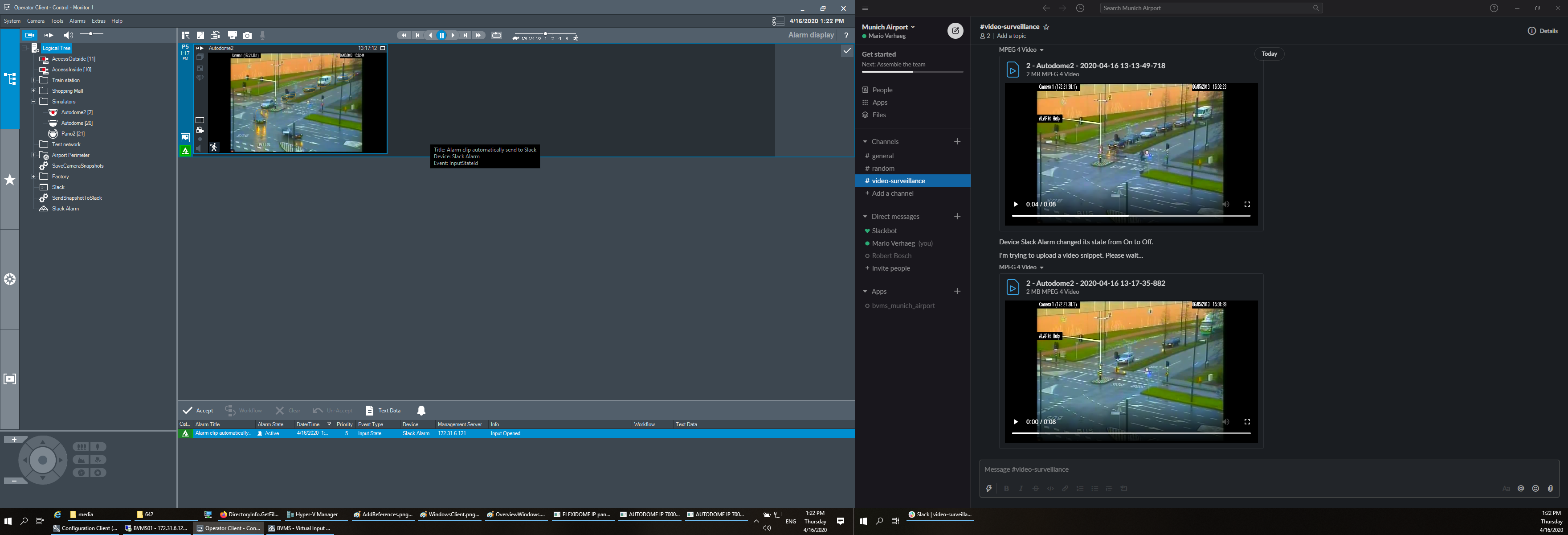Click the Accept alarm button
Screen dimensions: 1568x535
click(198, 410)
